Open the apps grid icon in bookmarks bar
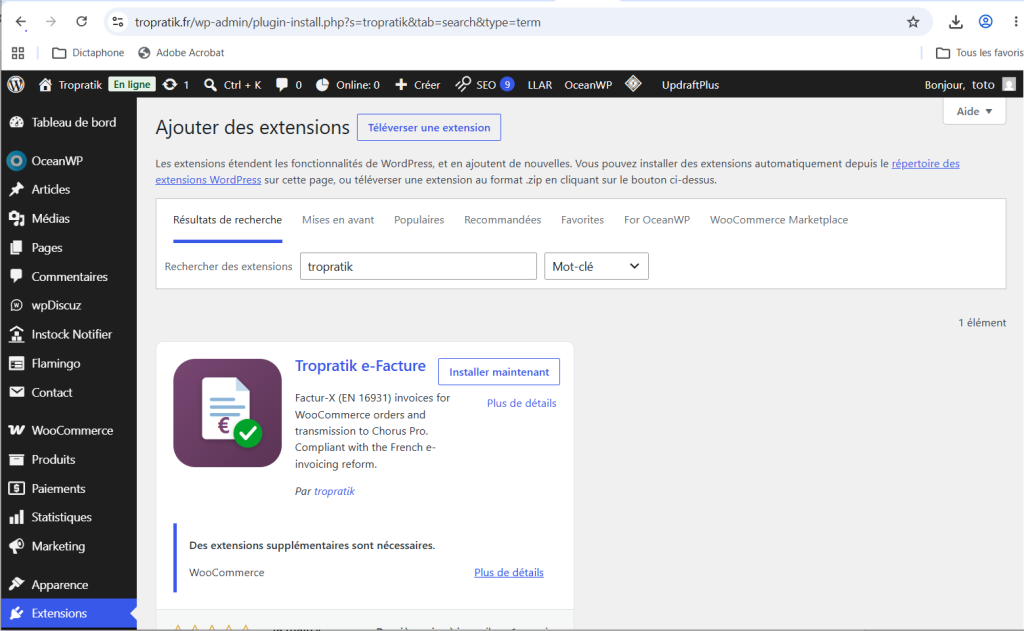Screen dimensions: 1024x631 (18, 53)
